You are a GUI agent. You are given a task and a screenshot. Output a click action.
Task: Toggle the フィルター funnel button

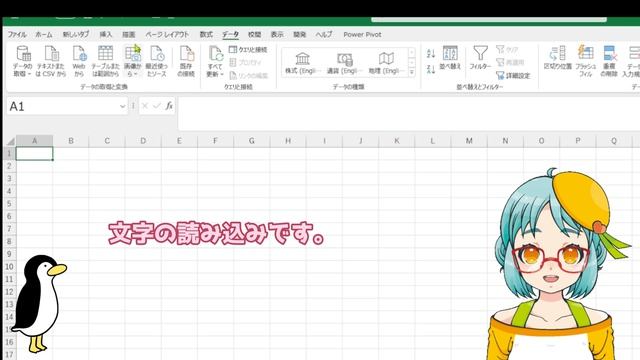pos(480,58)
